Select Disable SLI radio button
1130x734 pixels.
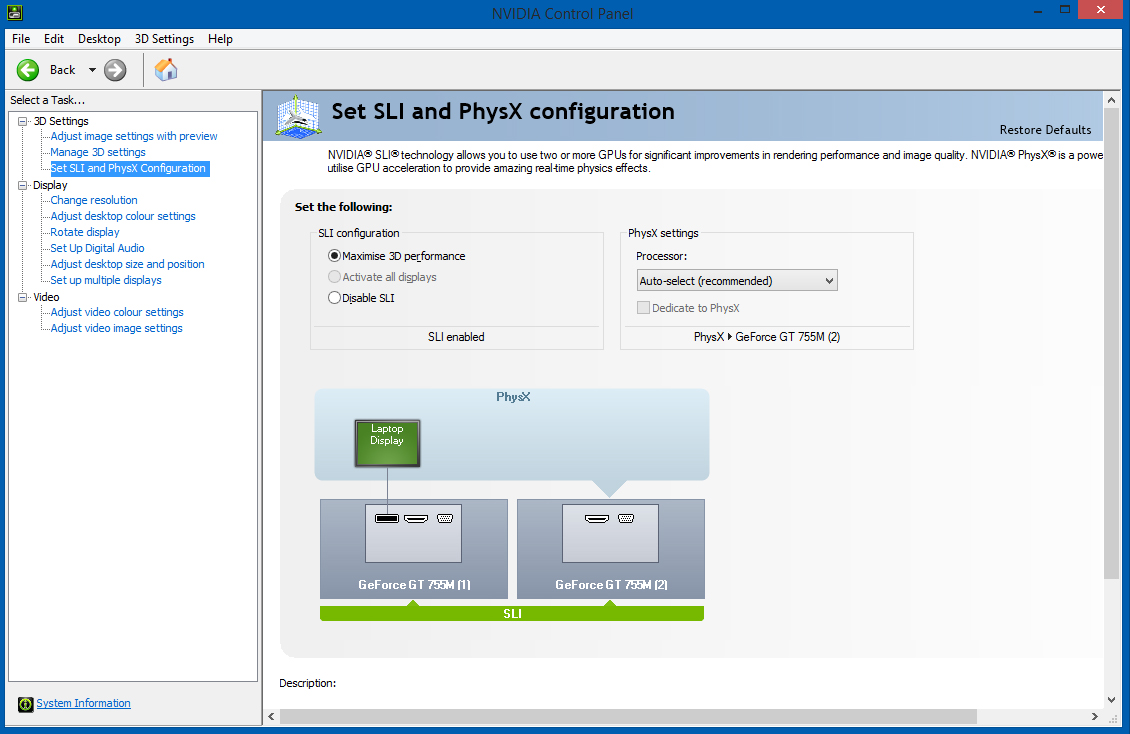coord(334,297)
